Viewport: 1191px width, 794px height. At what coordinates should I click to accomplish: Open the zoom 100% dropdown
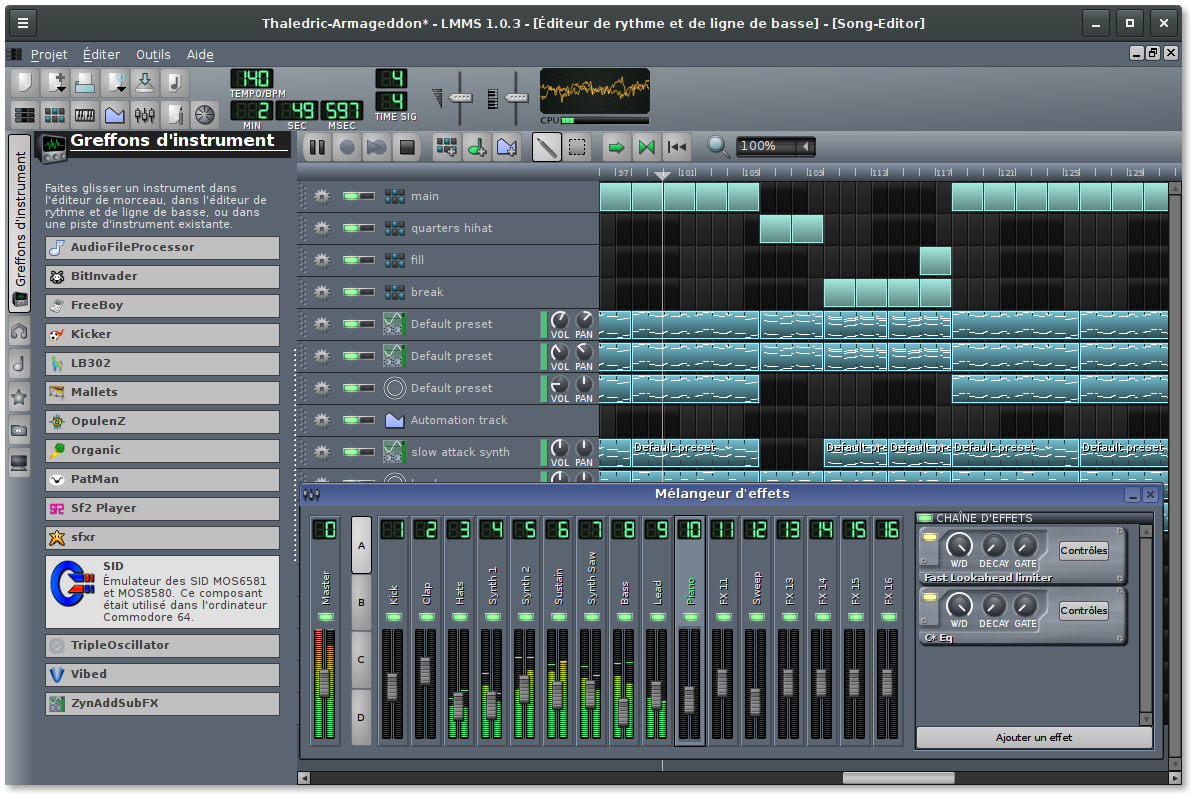pyautogui.click(x=806, y=146)
